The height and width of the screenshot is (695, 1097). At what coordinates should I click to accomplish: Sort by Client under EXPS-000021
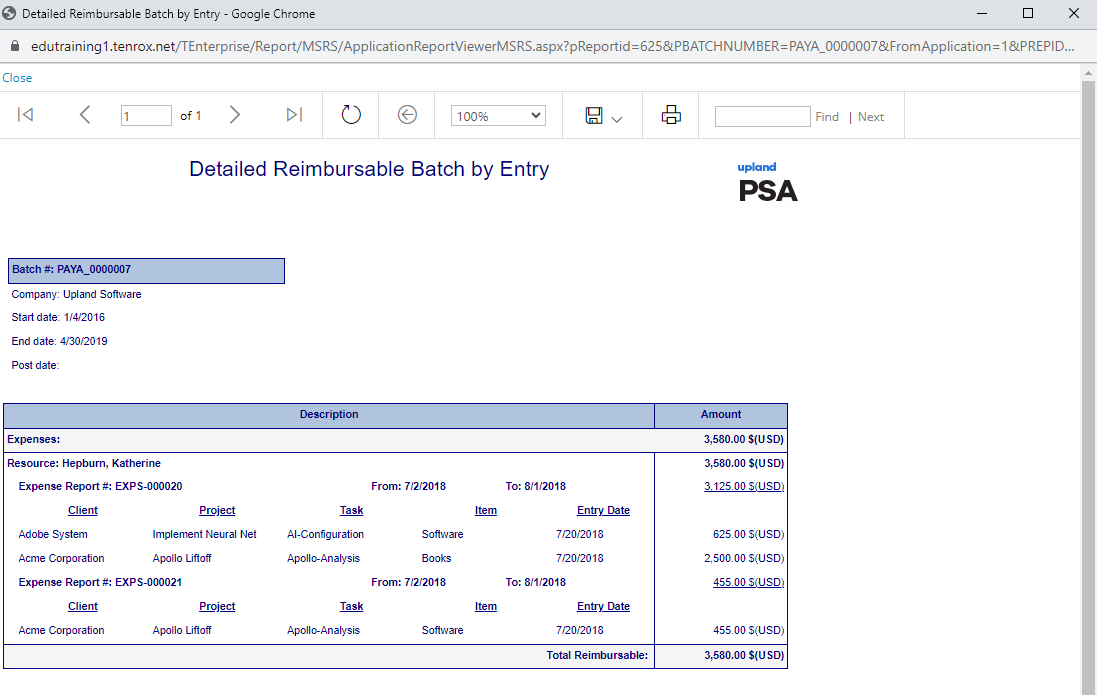coord(83,606)
